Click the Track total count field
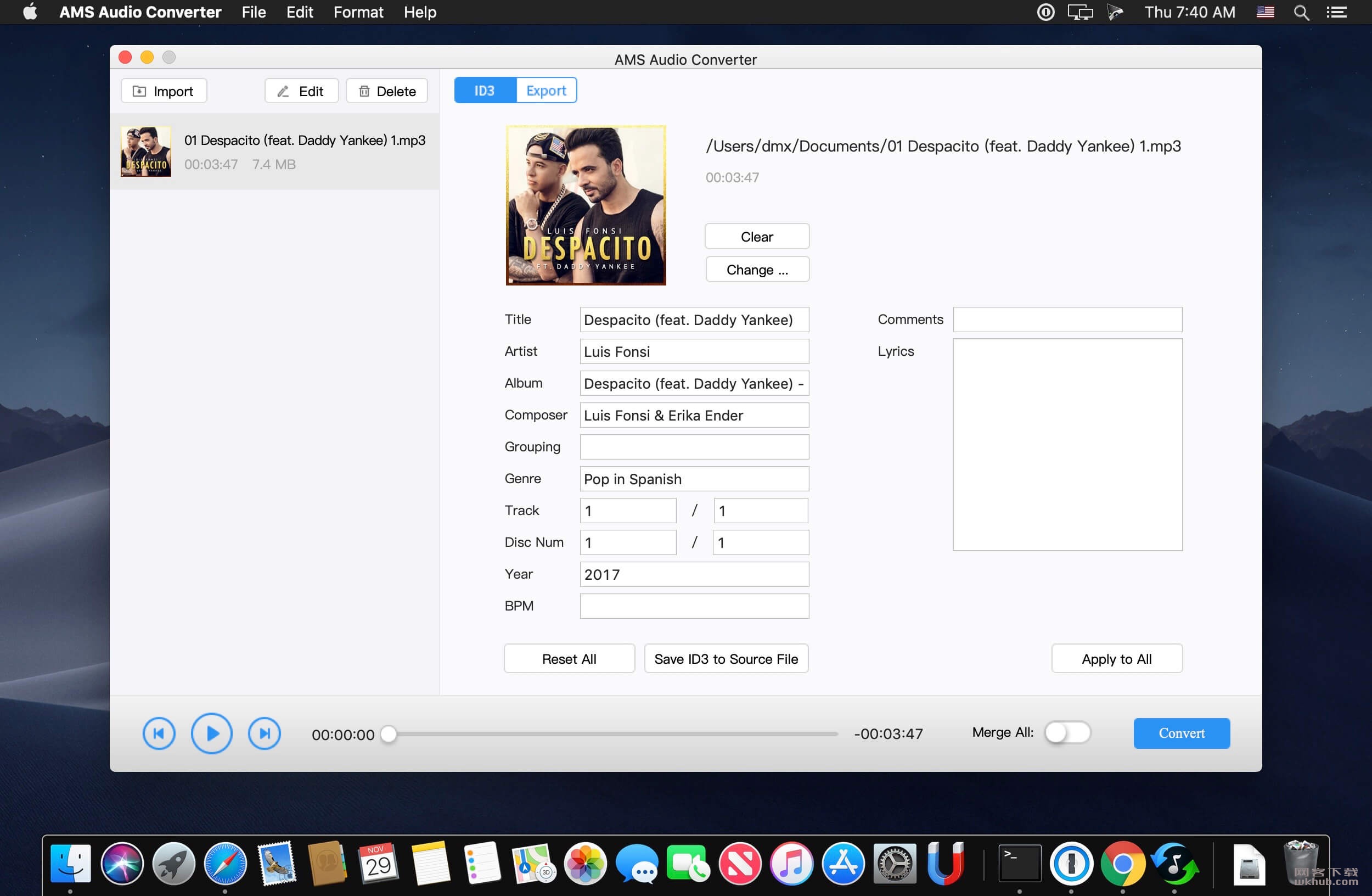The image size is (1372, 896). click(761, 511)
